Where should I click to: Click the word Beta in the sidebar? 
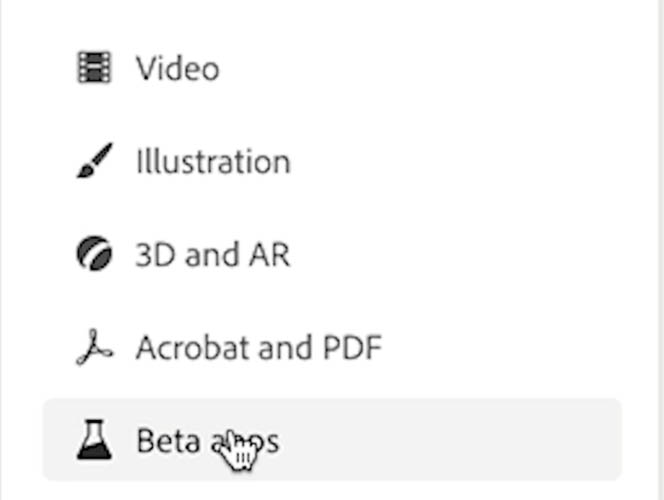point(168,440)
